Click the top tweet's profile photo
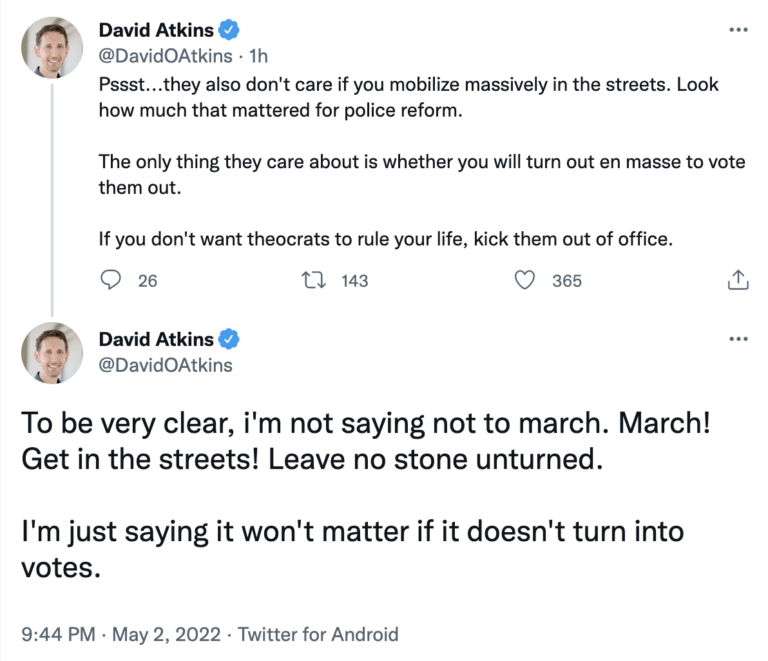 click(52, 47)
